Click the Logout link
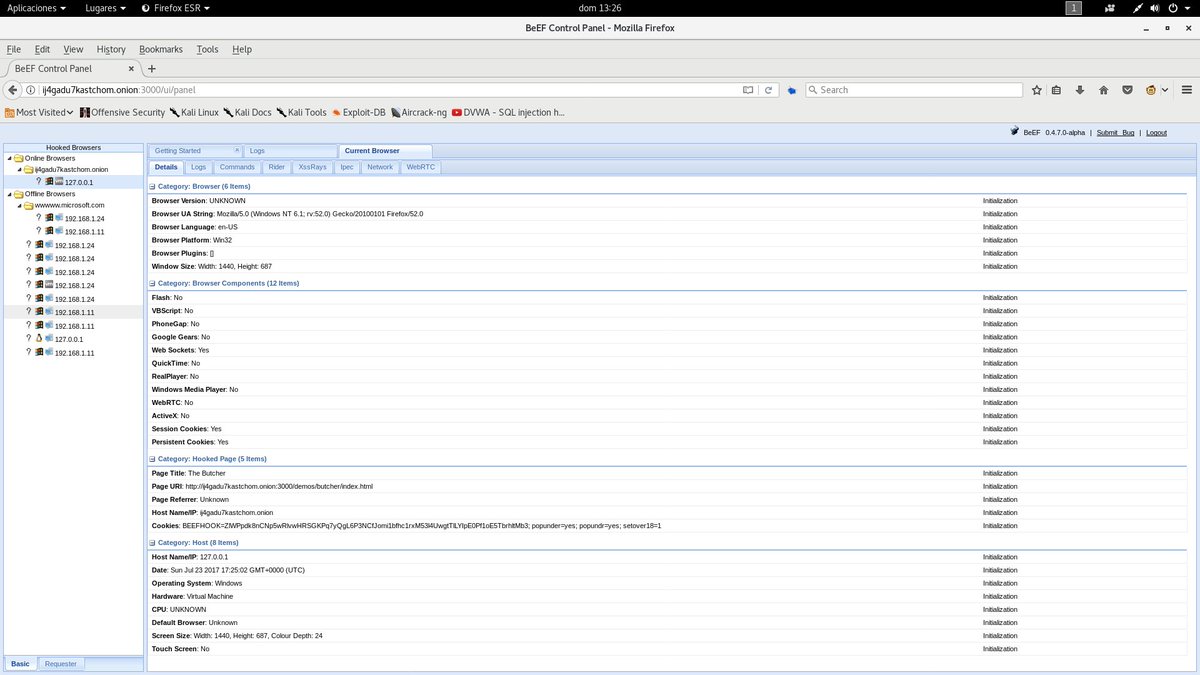The image size is (1200, 675). (1156, 132)
